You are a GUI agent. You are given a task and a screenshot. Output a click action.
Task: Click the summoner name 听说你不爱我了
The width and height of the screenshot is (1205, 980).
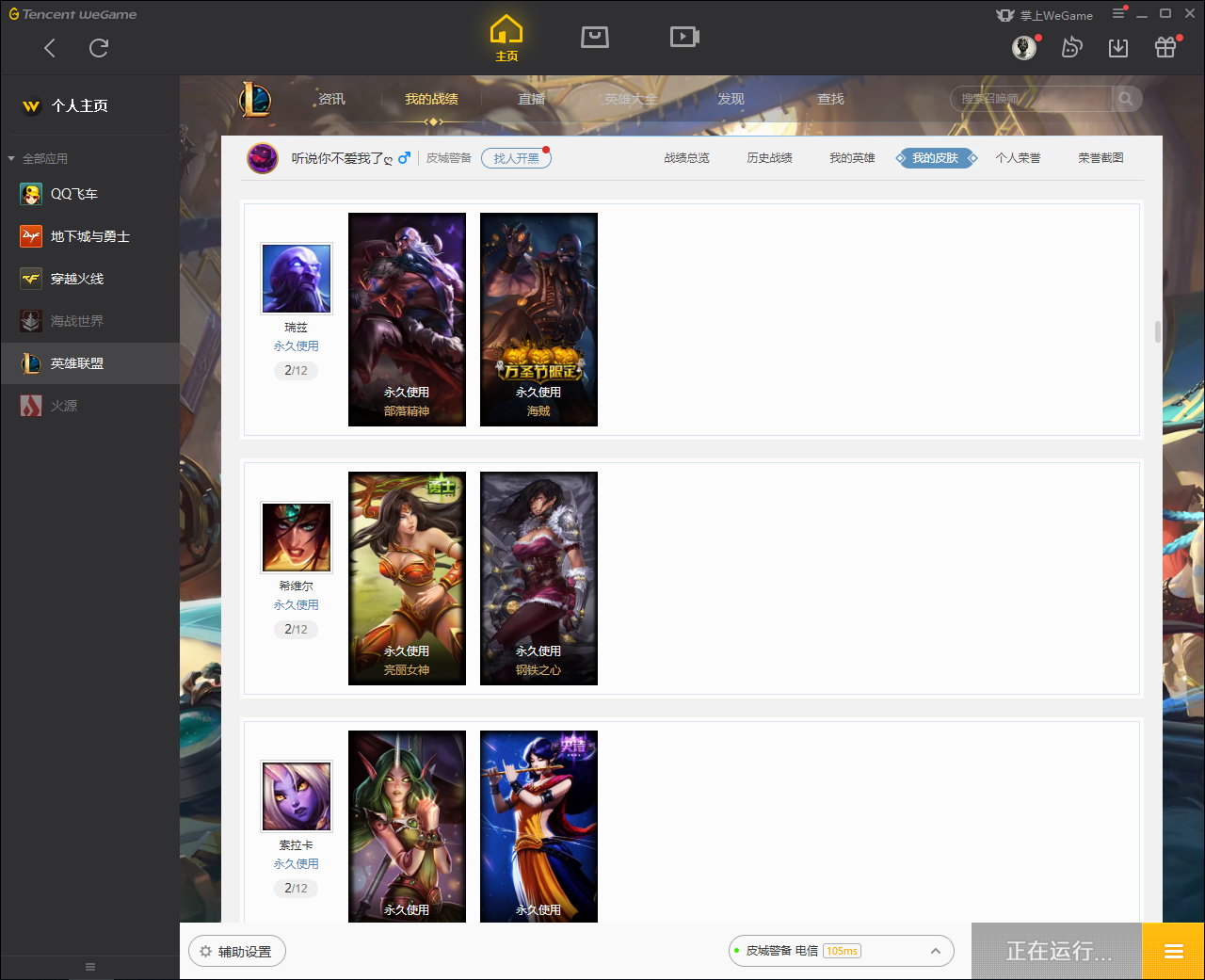pyautogui.click(x=342, y=158)
